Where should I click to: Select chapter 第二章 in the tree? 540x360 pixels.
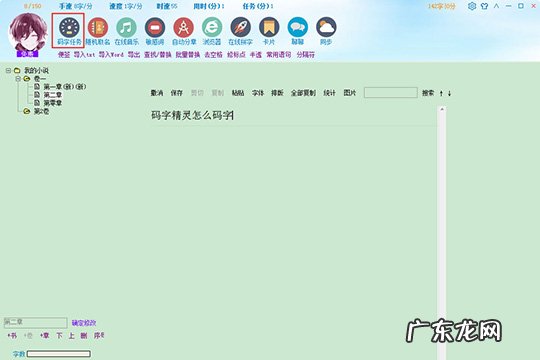point(53,95)
